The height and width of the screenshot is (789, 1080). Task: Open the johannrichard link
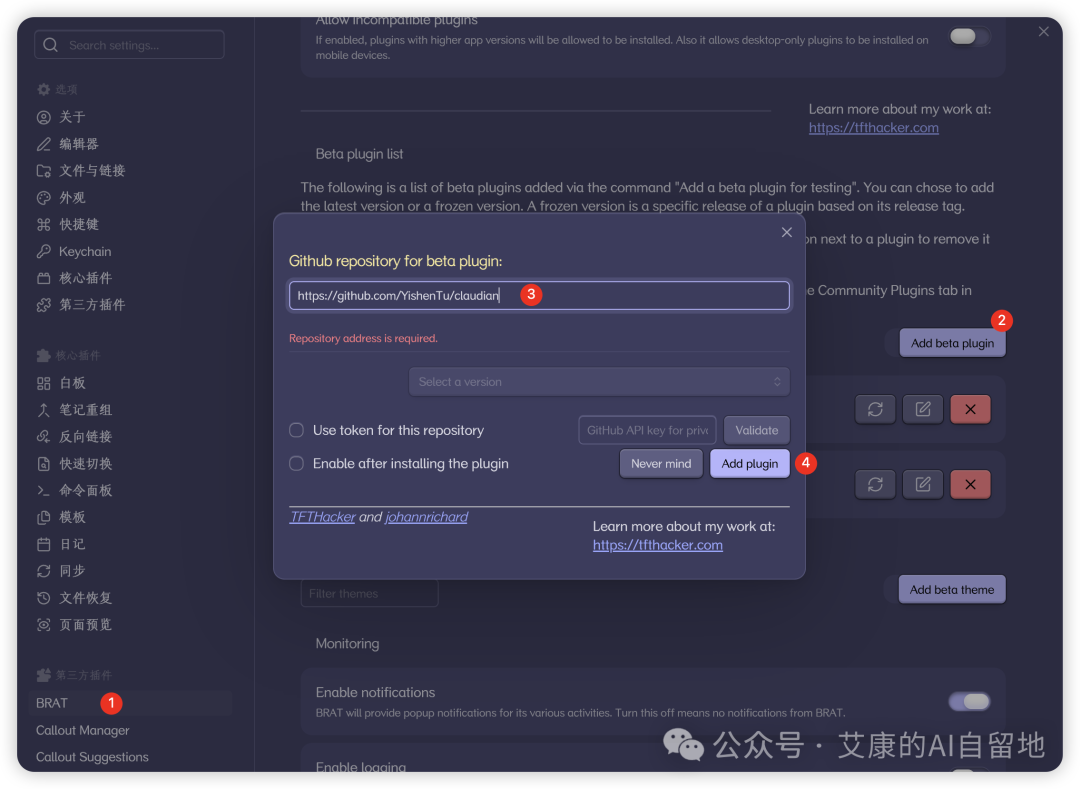click(426, 517)
